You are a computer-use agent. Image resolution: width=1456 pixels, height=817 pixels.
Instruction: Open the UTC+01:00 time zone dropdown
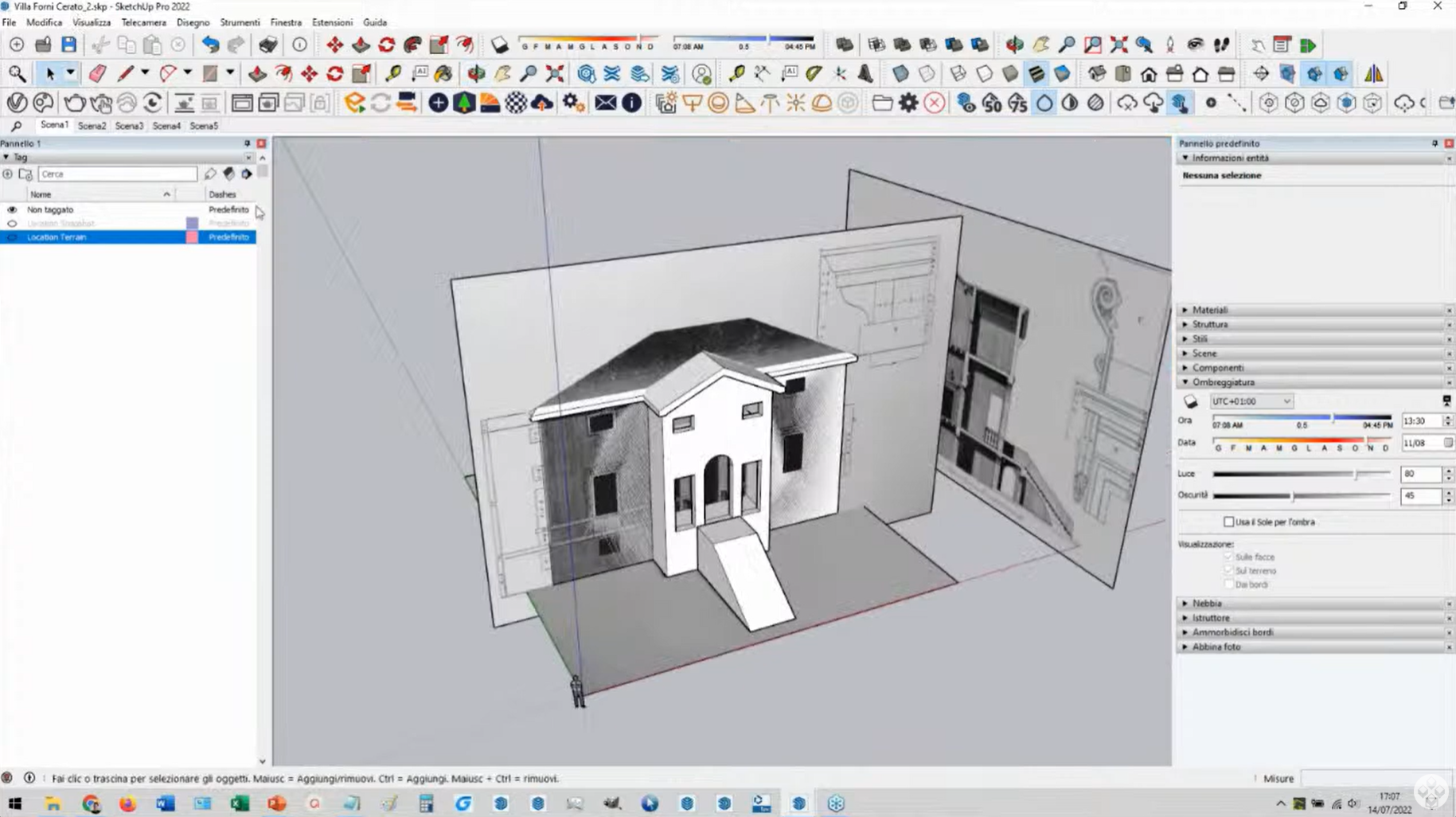pyautogui.click(x=1251, y=401)
